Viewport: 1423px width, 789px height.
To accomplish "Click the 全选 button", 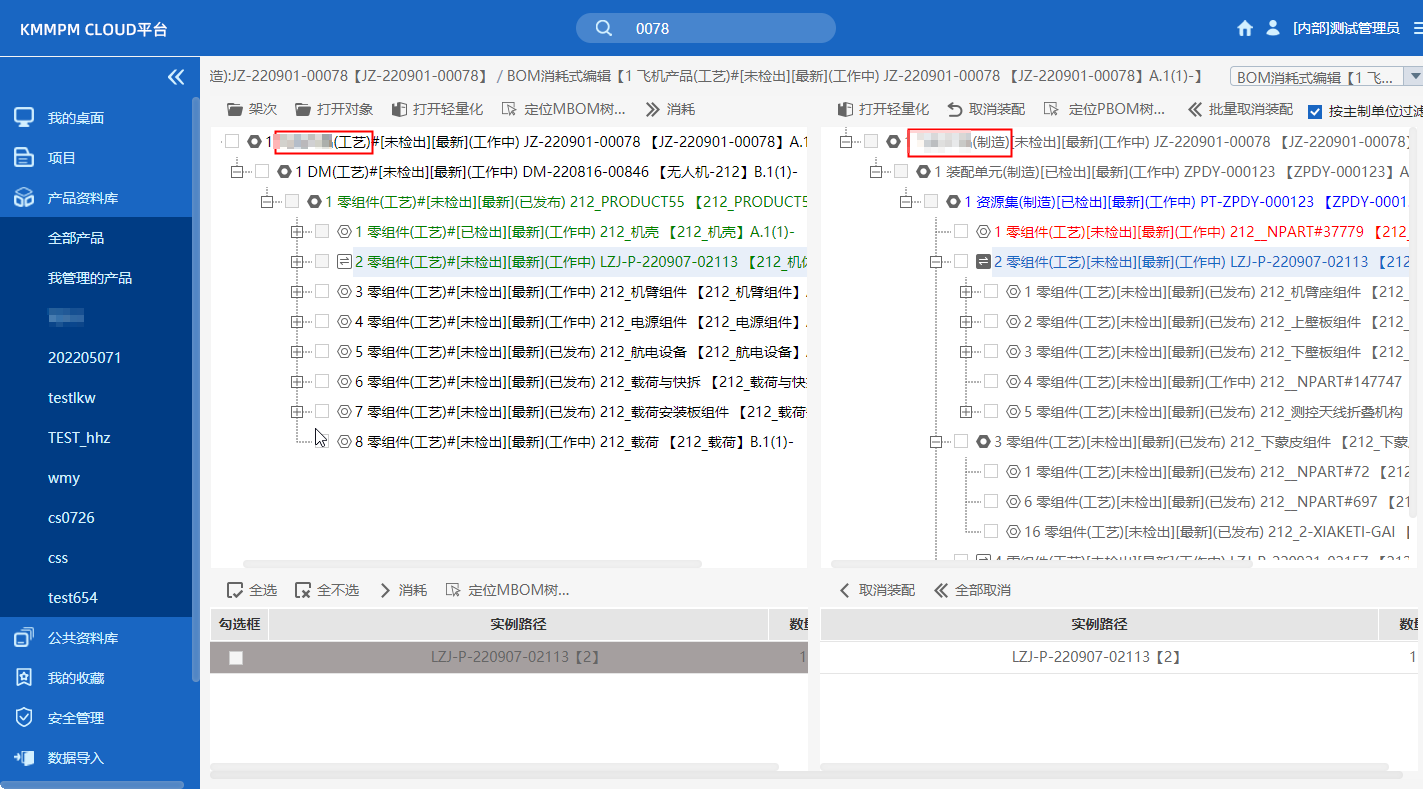I will click(252, 590).
